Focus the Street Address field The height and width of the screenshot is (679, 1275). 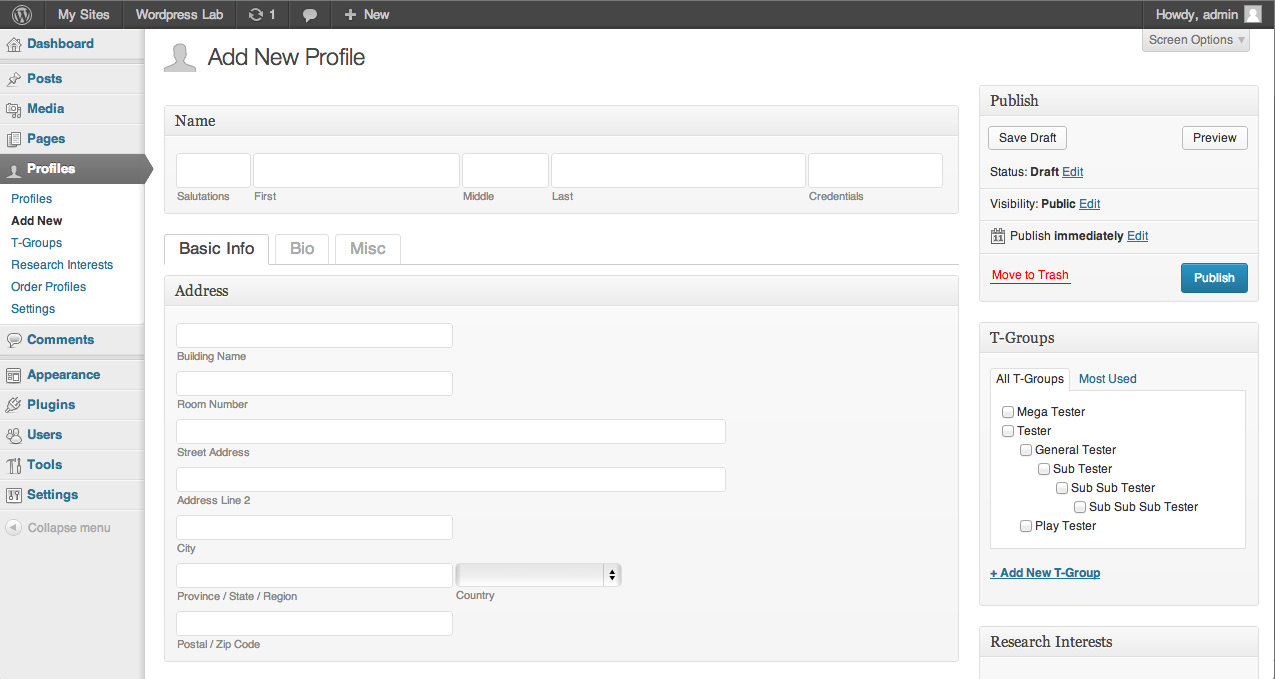[451, 432]
